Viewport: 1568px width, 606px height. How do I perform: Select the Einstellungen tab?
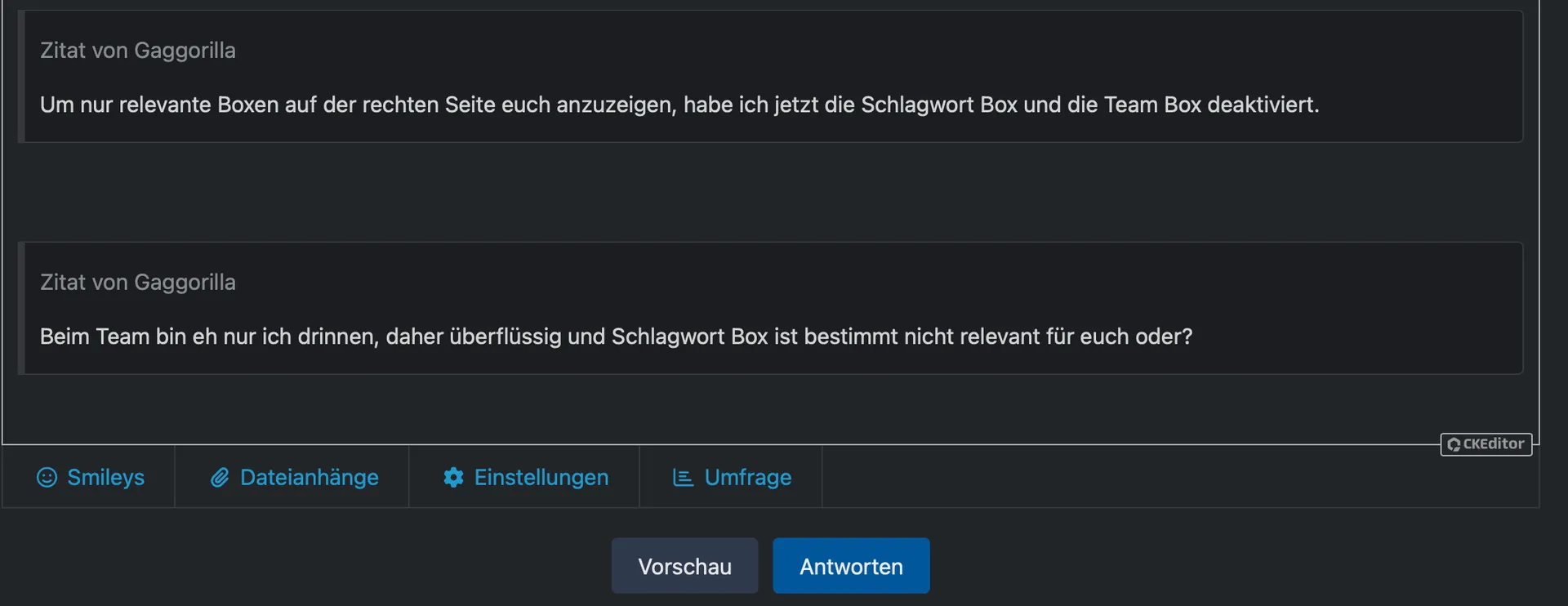tap(541, 477)
